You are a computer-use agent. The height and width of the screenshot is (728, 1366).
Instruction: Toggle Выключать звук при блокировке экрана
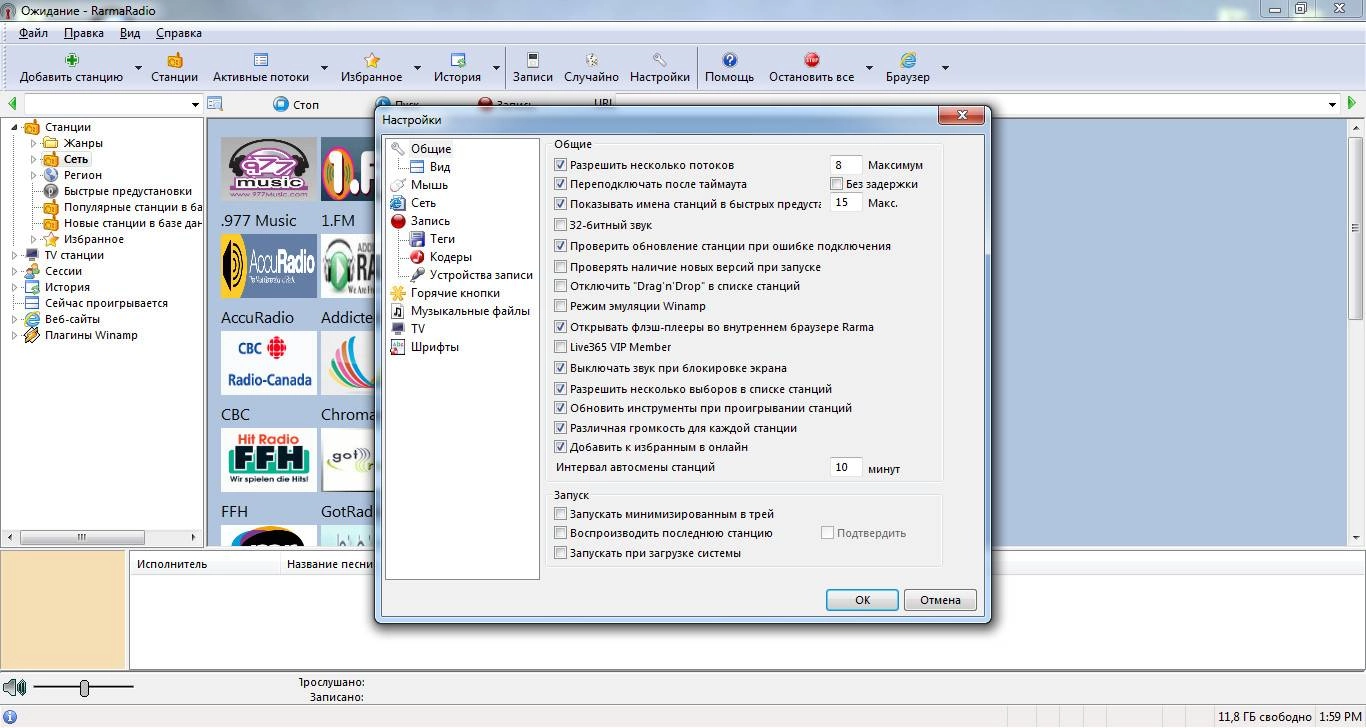pyautogui.click(x=560, y=368)
